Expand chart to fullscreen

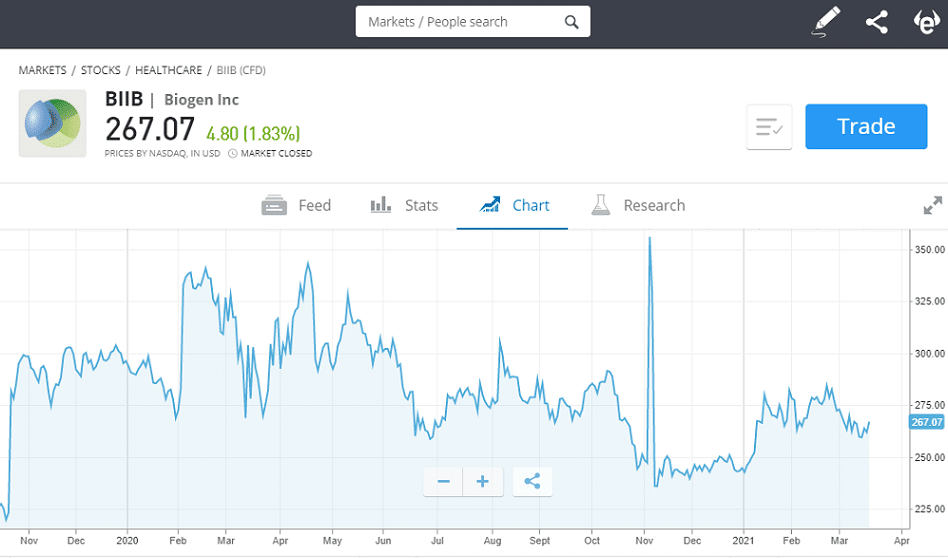click(x=932, y=206)
